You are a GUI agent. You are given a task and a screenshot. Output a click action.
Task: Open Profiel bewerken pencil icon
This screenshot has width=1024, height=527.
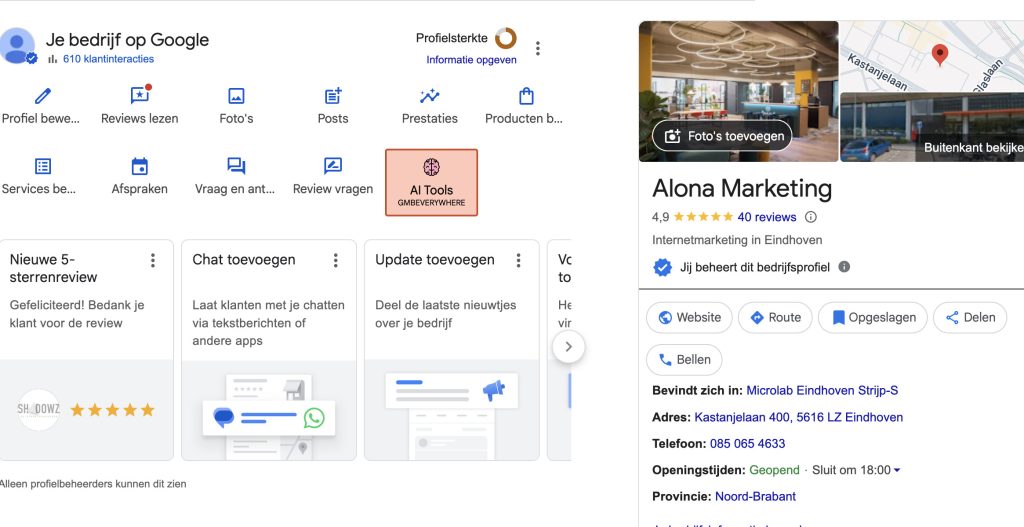point(43,97)
